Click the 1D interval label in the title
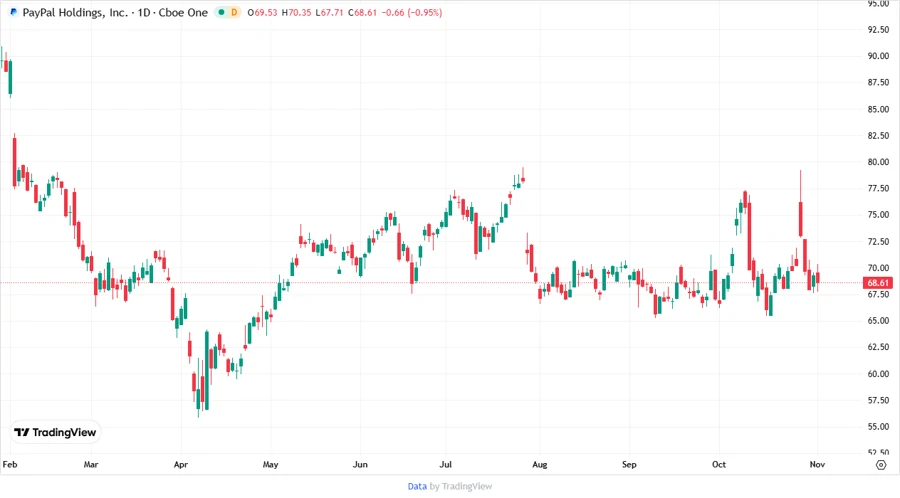900x498 pixels. [143, 13]
